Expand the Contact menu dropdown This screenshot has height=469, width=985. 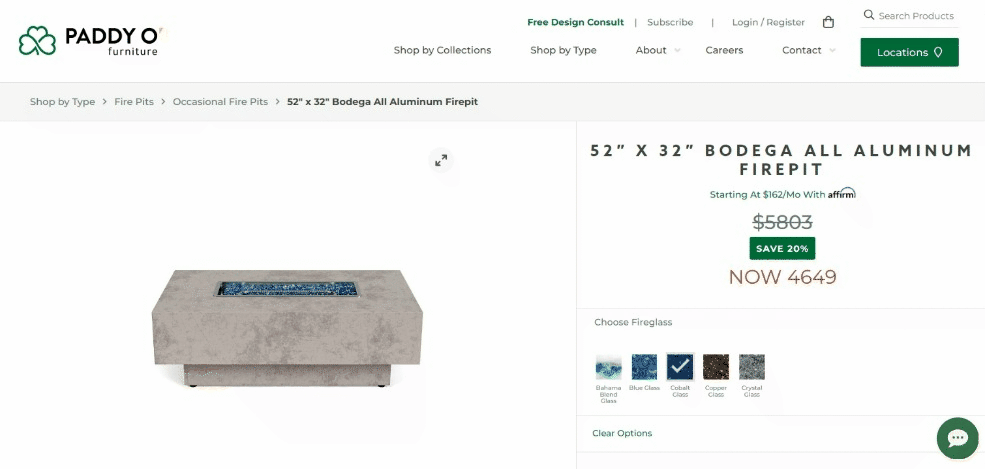[808, 50]
